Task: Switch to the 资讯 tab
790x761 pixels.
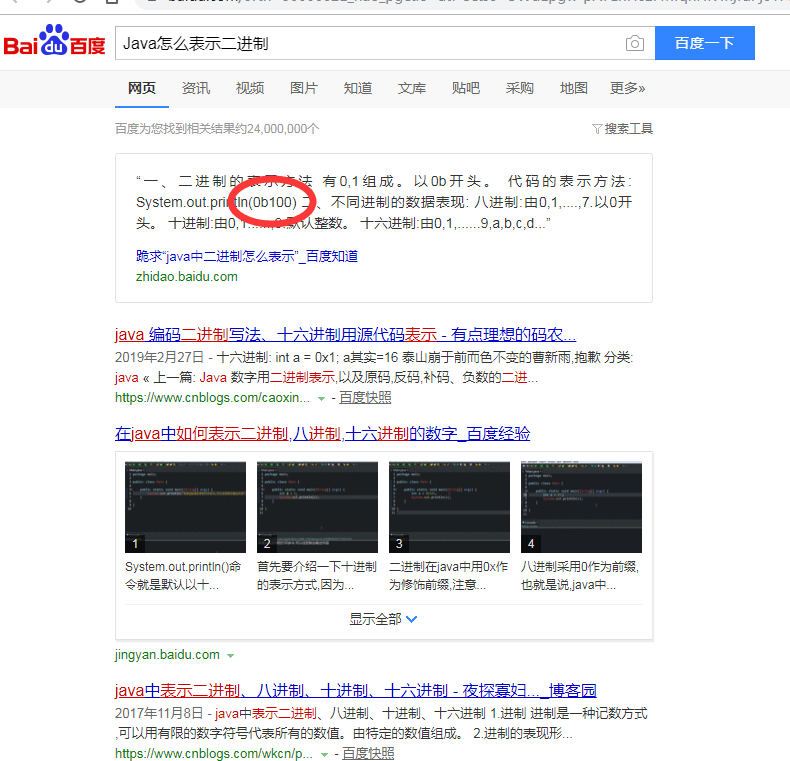Action: [195, 88]
